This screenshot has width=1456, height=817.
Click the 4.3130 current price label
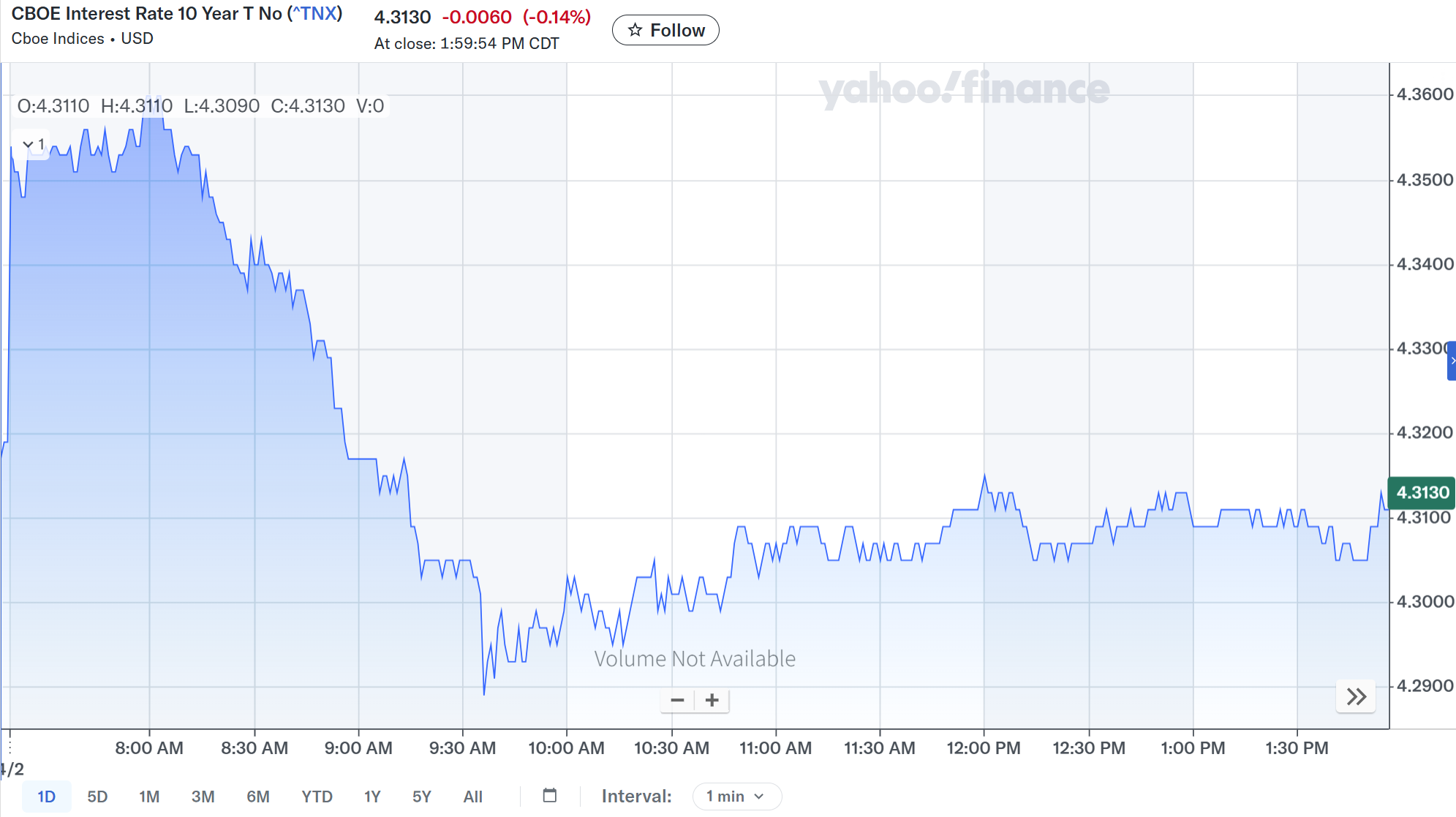1422,492
